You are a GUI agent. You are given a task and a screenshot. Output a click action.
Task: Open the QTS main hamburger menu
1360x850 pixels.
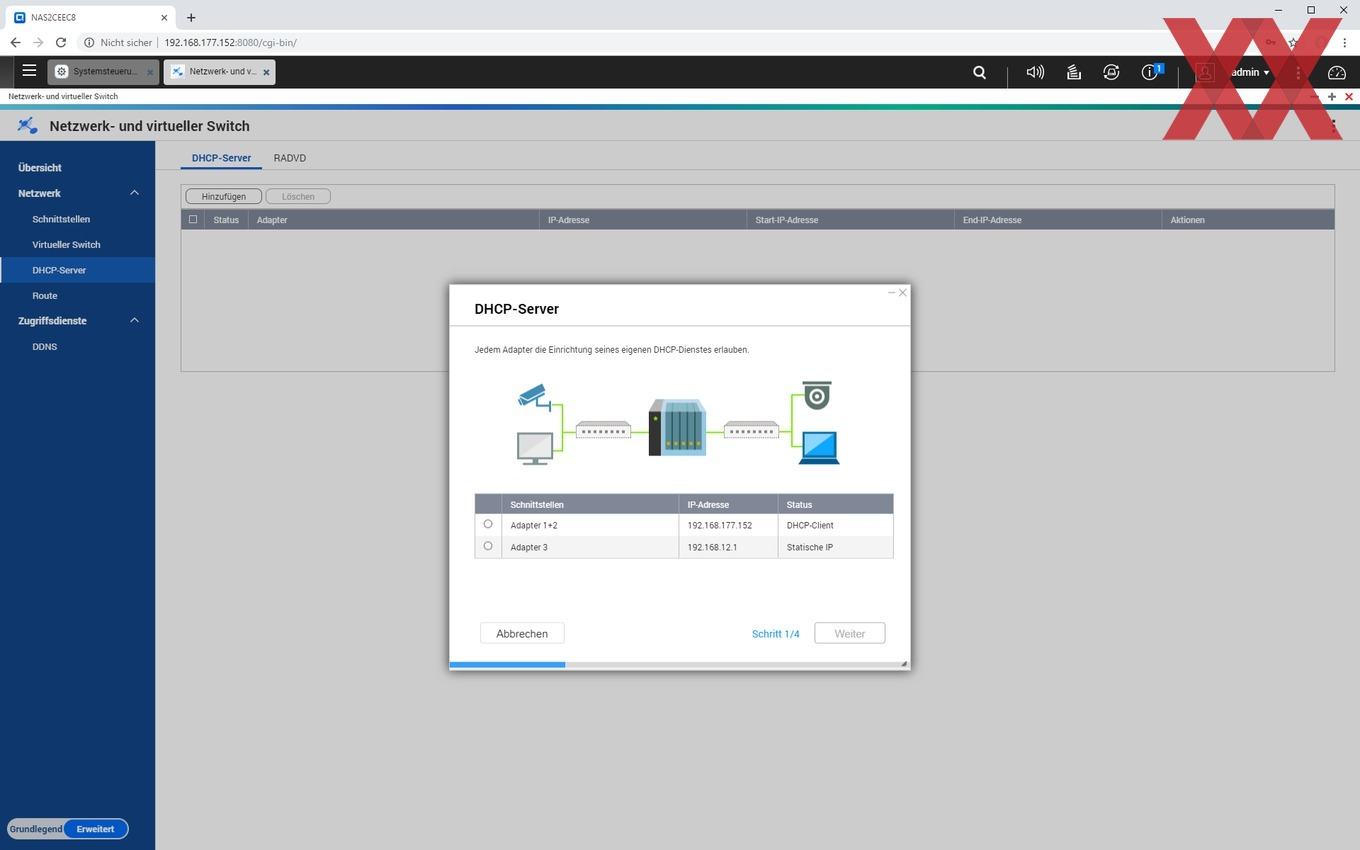coord(29,71)
